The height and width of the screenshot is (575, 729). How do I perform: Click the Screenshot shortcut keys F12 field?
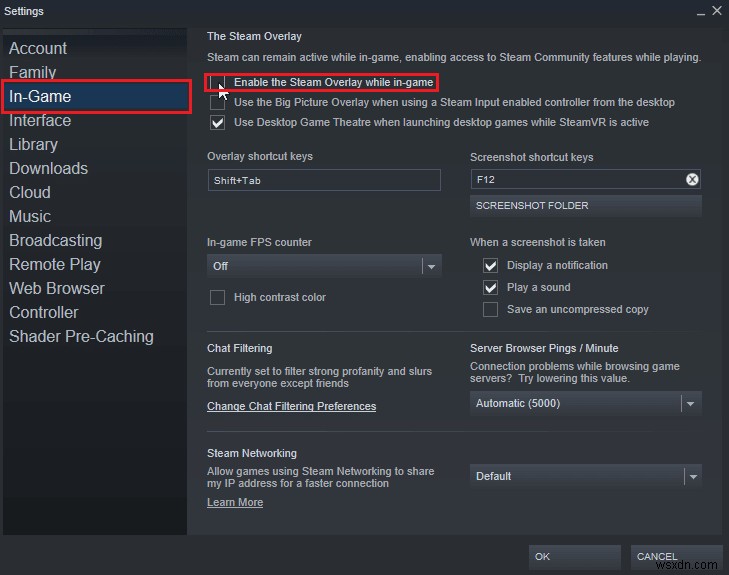coord(585,179)
